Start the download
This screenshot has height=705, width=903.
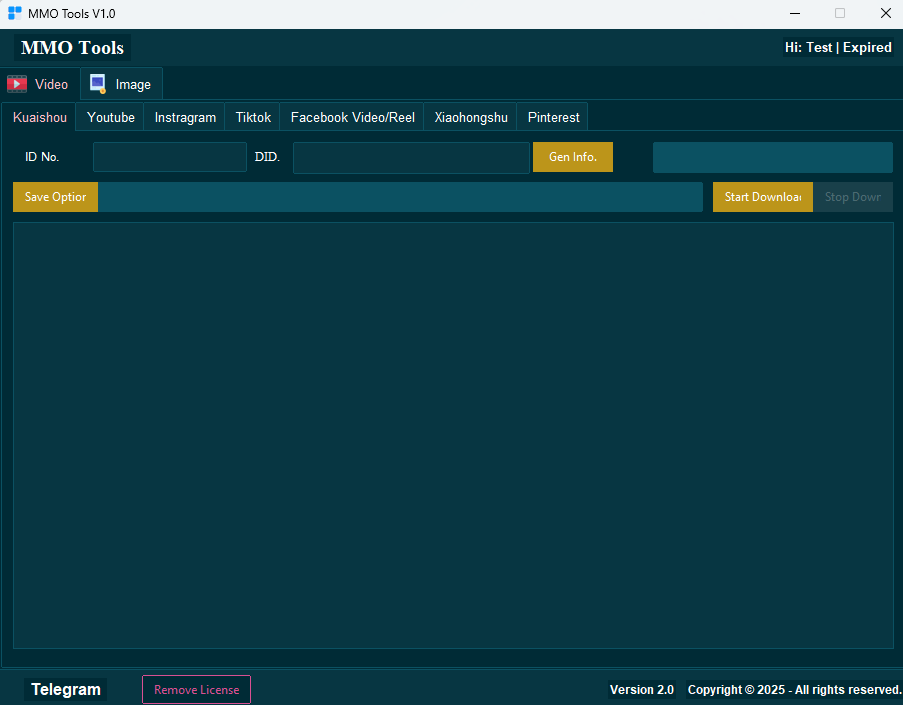click(762, 197)
